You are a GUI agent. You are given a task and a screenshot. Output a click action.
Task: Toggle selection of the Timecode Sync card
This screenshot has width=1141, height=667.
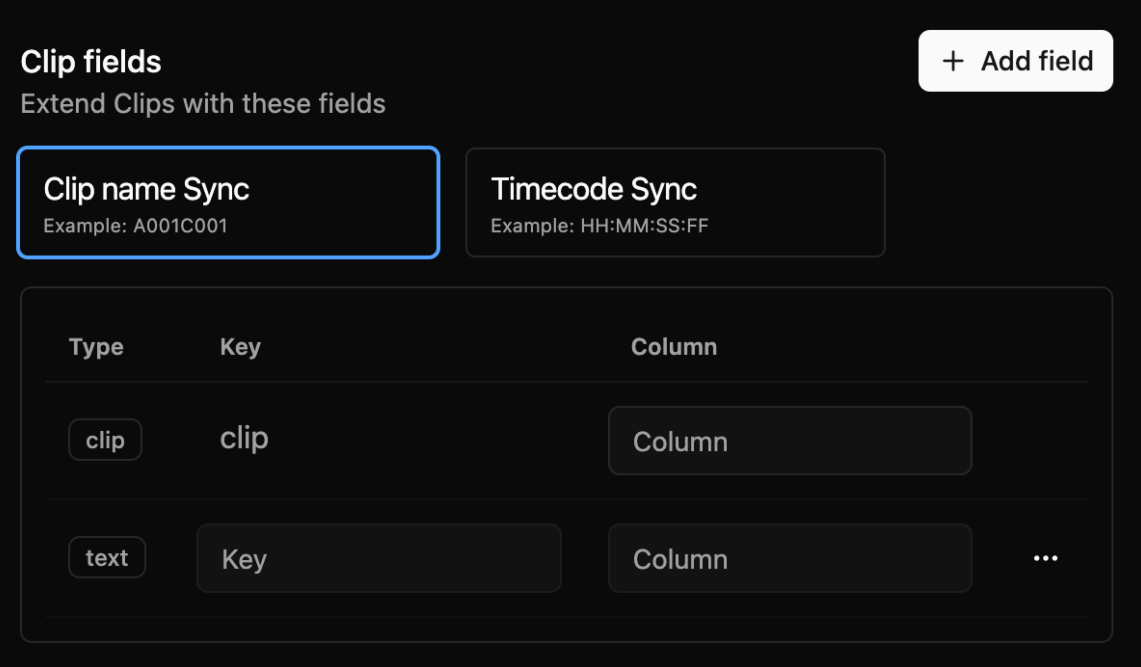point(675,202)
